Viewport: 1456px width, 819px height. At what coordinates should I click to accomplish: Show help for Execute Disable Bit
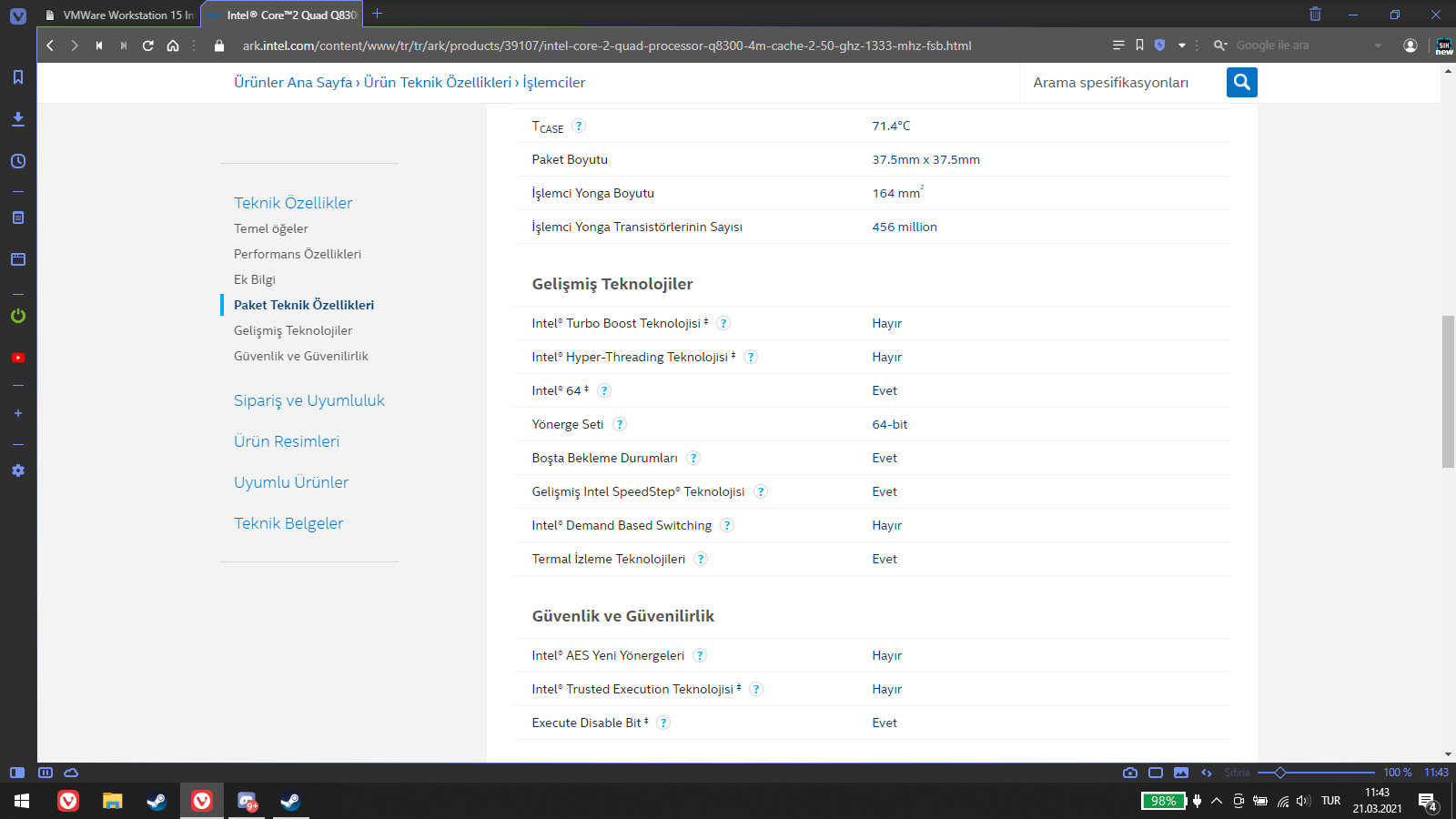pyautogui.click(x=663, y=723)
